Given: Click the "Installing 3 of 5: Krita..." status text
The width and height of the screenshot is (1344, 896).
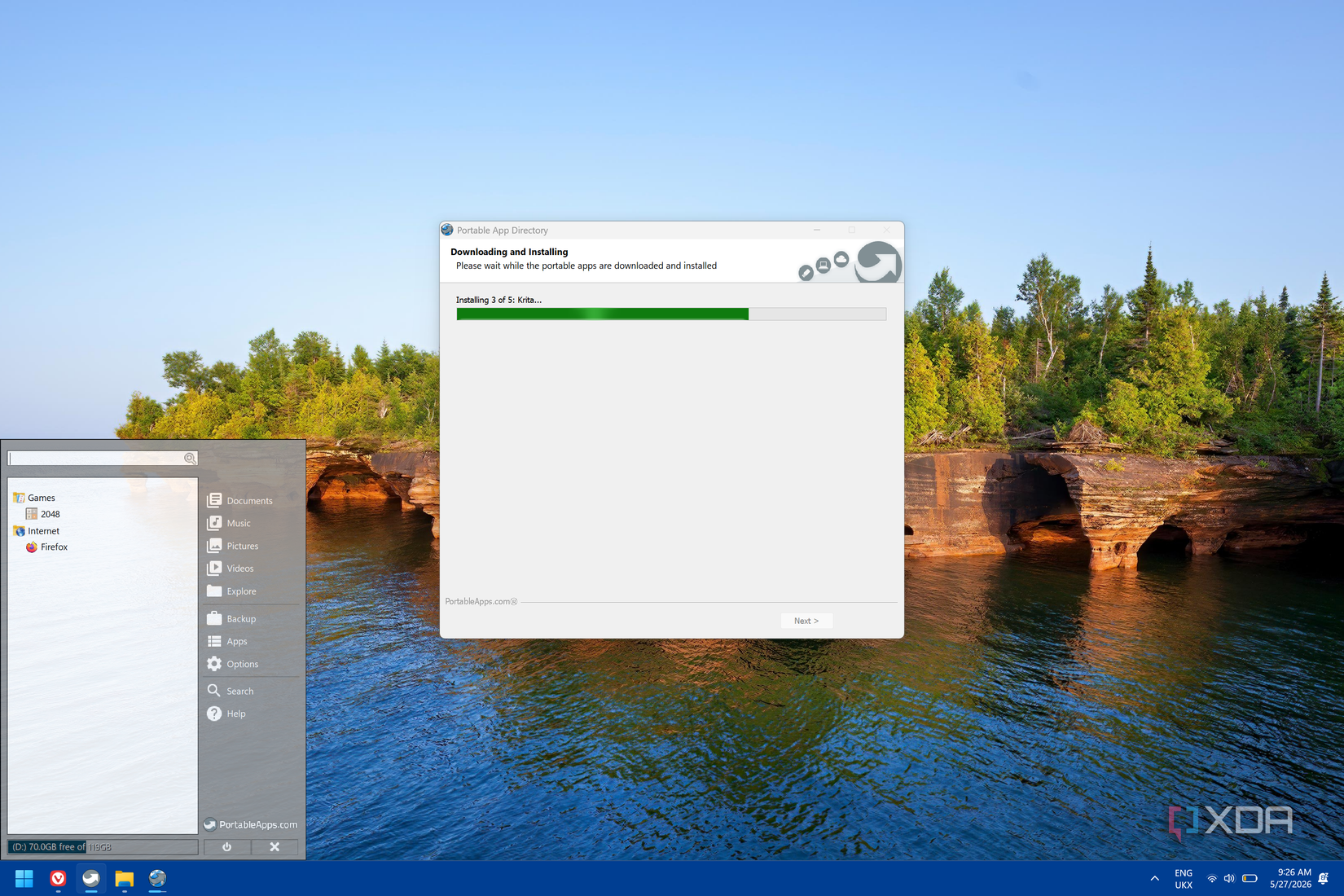Looking at the screenshot, I should click(499, 300).
